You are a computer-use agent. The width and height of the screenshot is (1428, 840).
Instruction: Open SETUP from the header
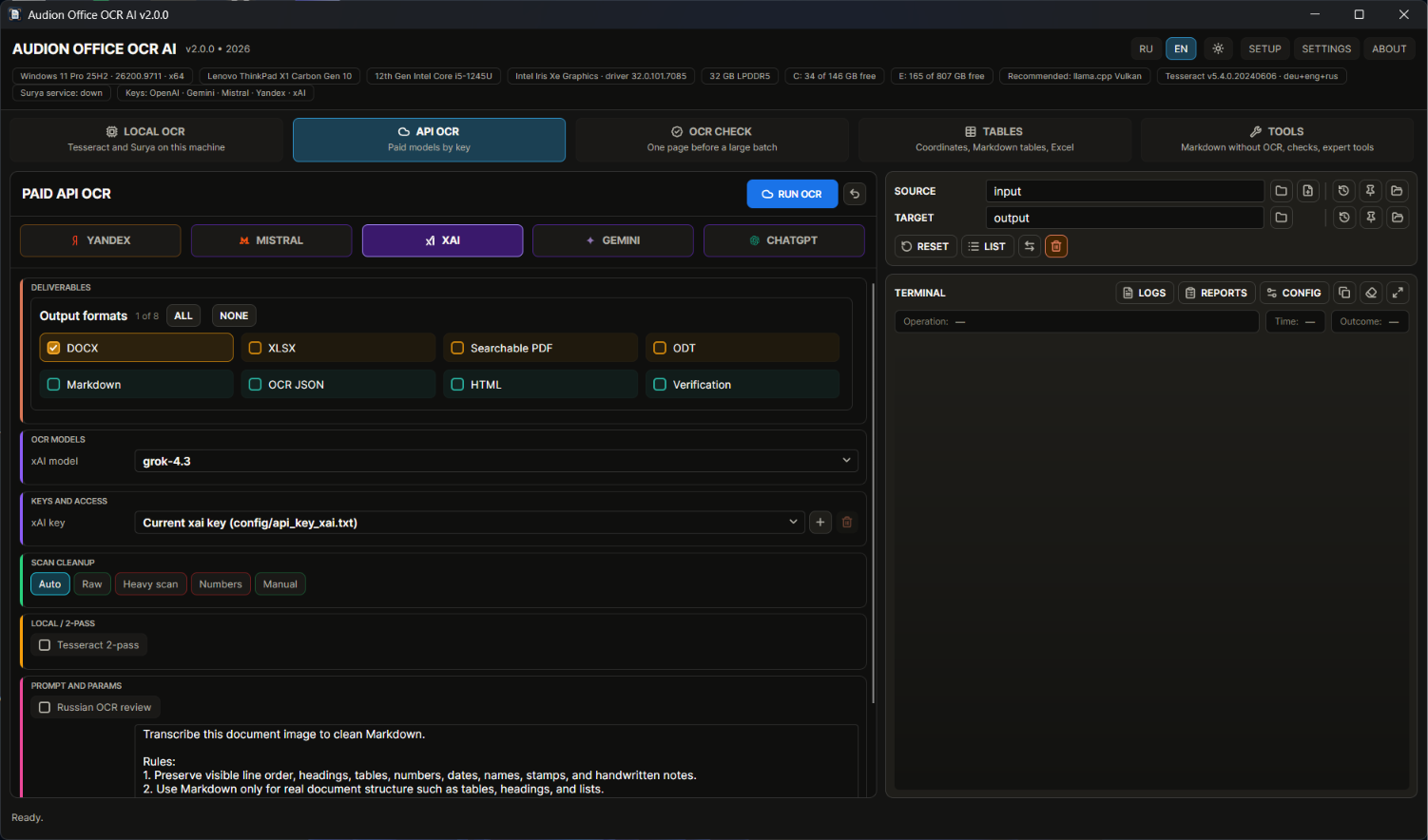click(1264, 48)
